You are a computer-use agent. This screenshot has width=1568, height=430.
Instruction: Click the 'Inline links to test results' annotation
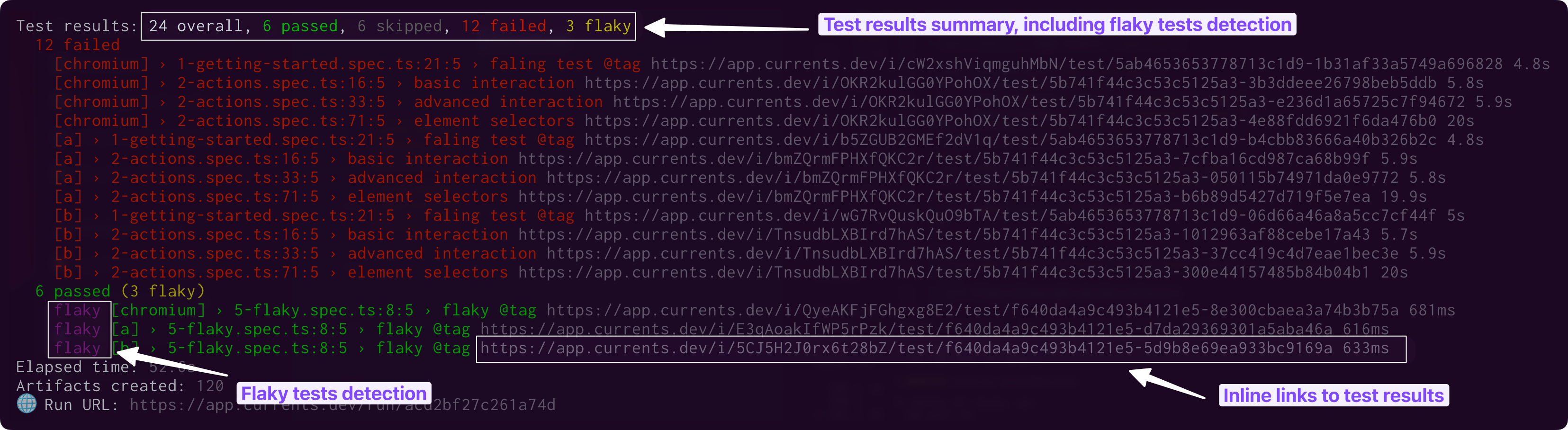[x=1333, y=395]
